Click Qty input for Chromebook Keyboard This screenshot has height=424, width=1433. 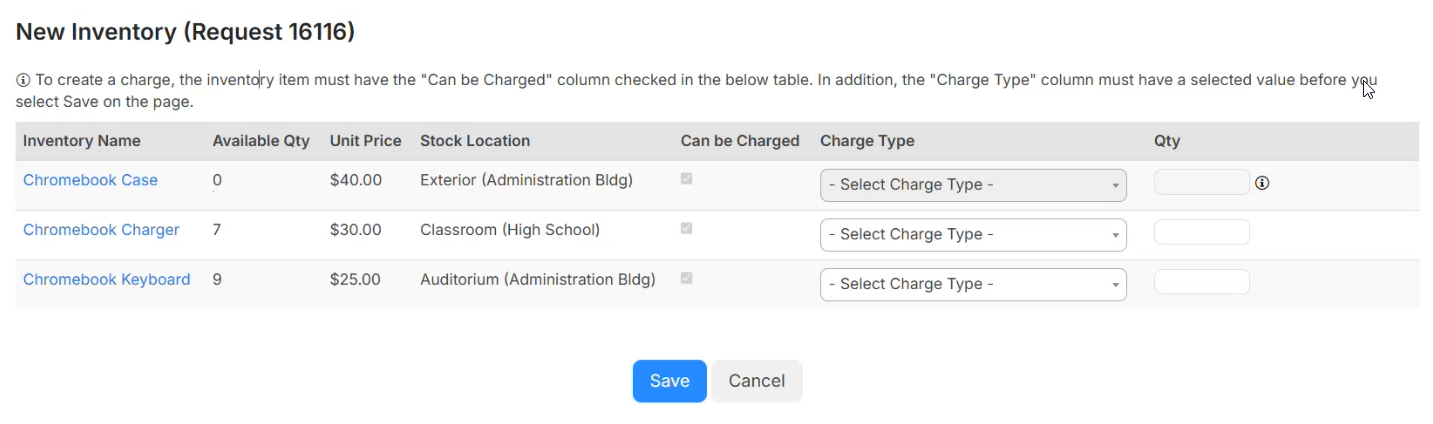[1201, 282]
